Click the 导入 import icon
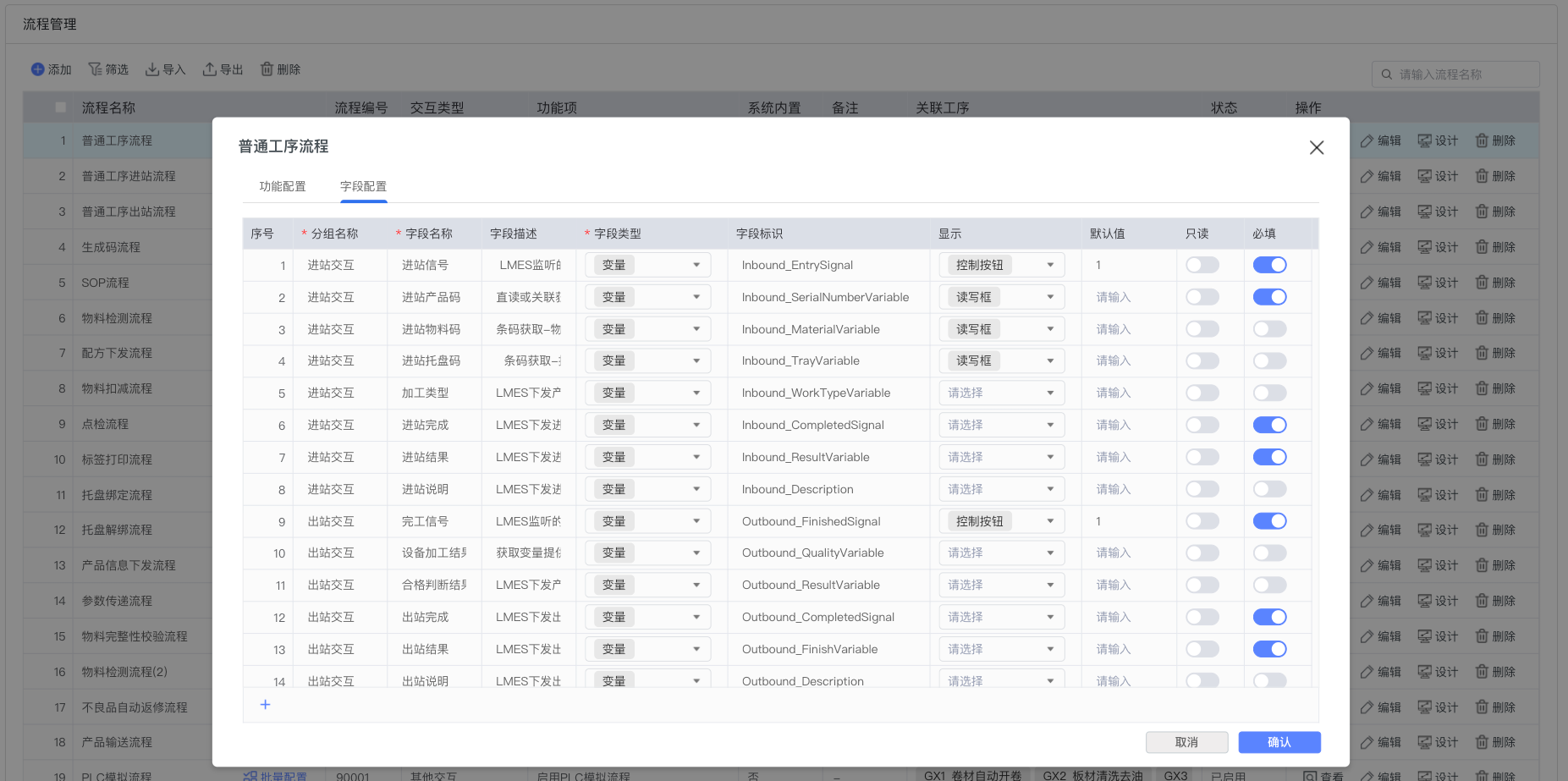 152,69
